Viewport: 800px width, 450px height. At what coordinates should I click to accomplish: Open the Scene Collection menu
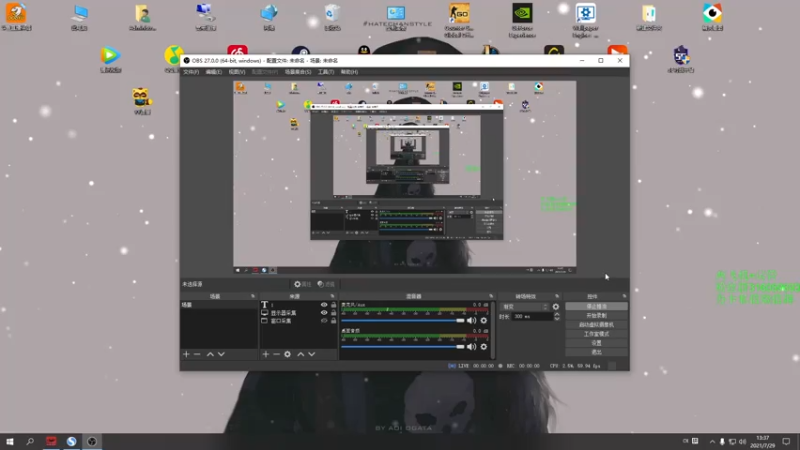coord(298,72)
